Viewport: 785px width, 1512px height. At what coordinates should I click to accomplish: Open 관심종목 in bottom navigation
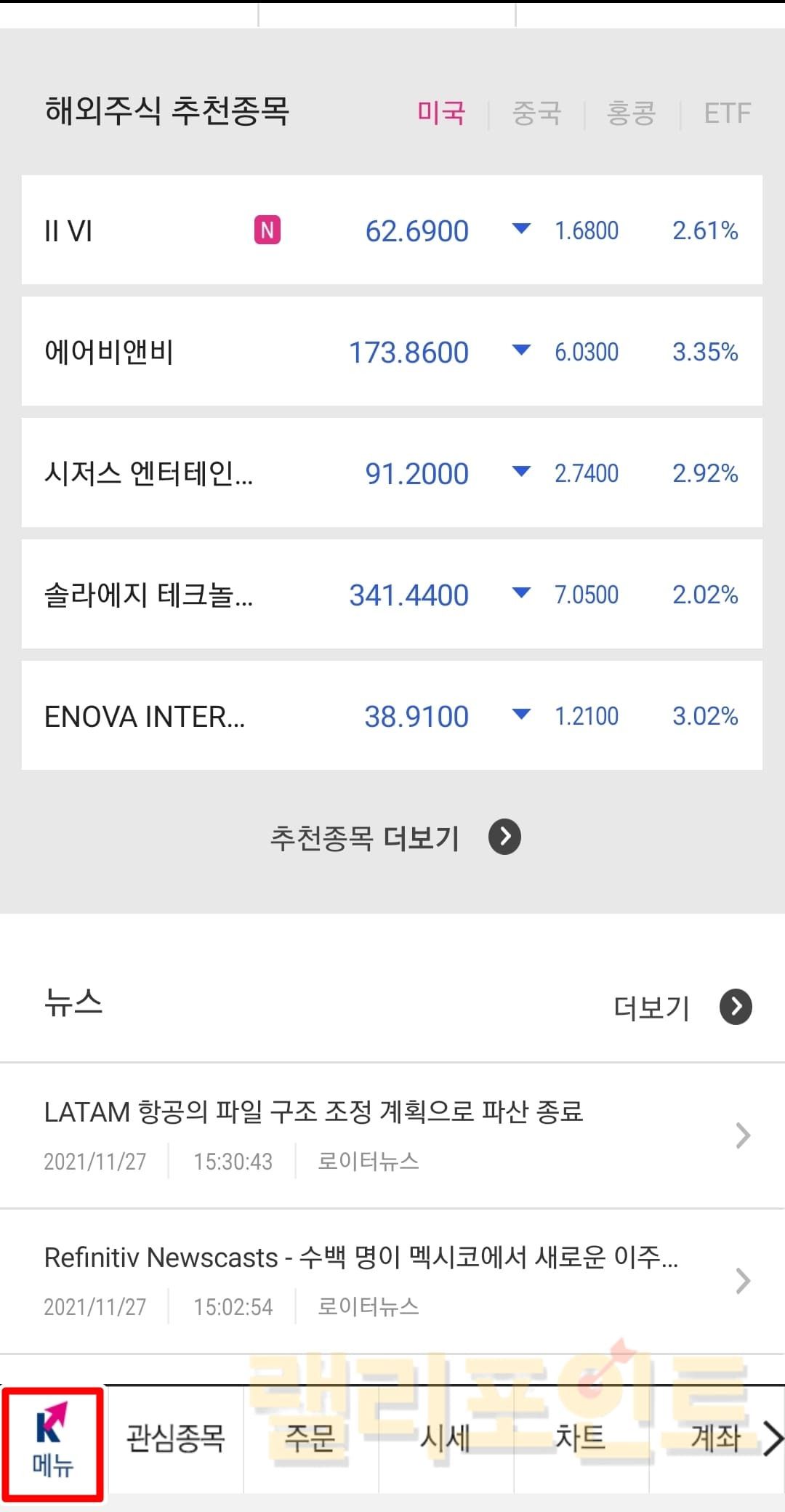(175, 1439)
